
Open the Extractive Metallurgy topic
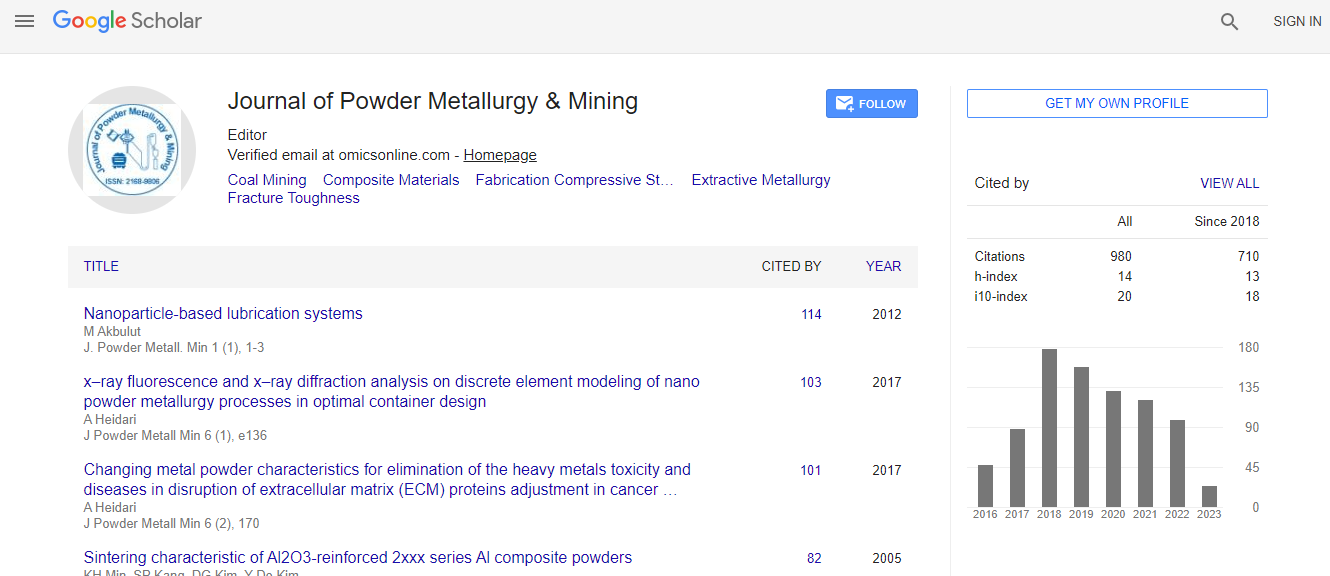(760, 180)
